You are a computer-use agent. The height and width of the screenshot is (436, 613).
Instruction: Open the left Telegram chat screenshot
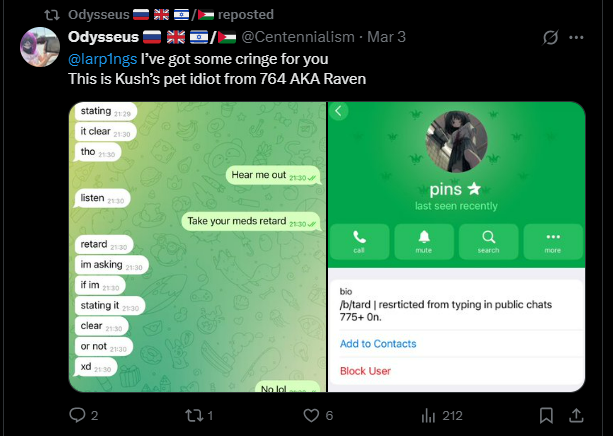(x=197, y=247)
